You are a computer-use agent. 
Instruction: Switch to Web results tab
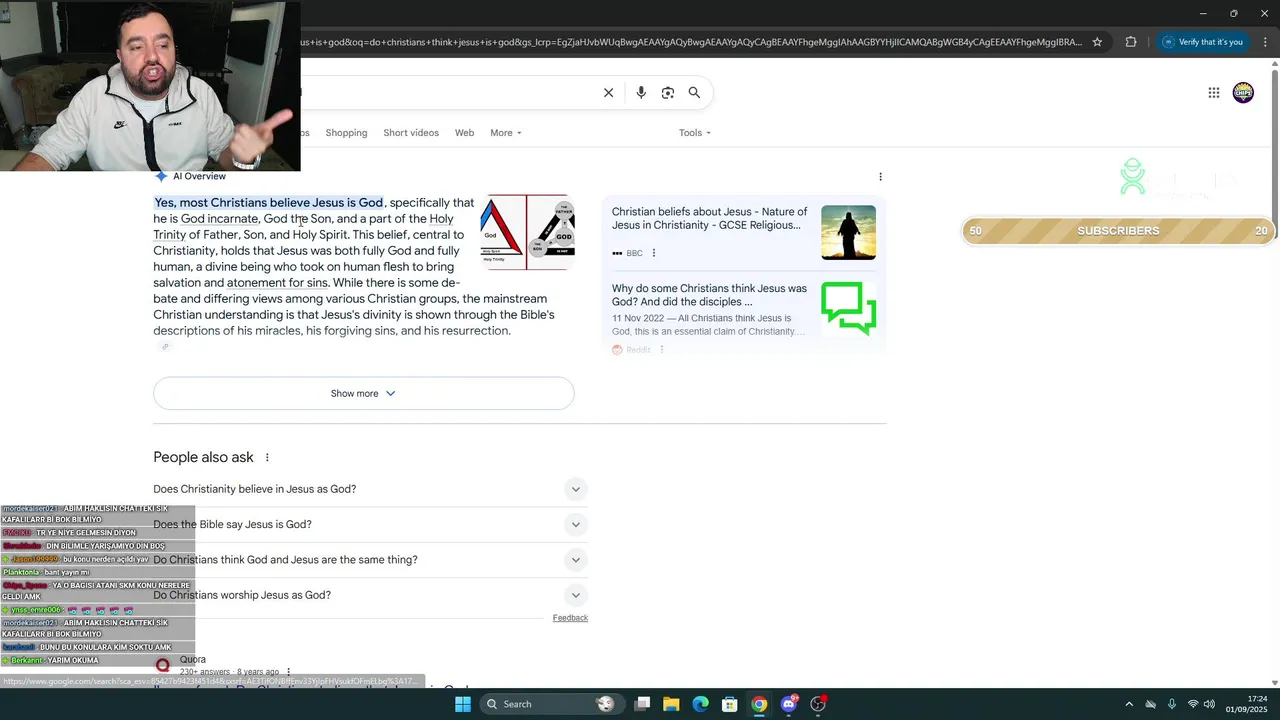coord(464,133)
